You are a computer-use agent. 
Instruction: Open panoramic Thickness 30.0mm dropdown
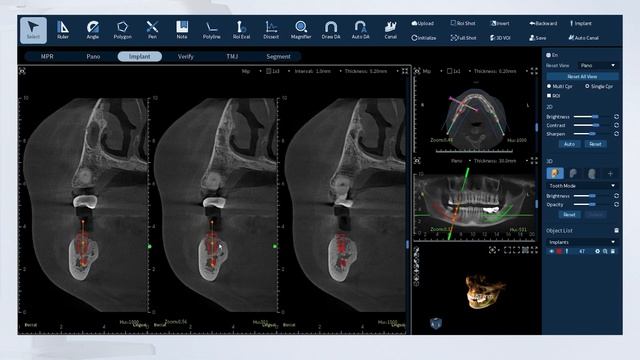501,161
